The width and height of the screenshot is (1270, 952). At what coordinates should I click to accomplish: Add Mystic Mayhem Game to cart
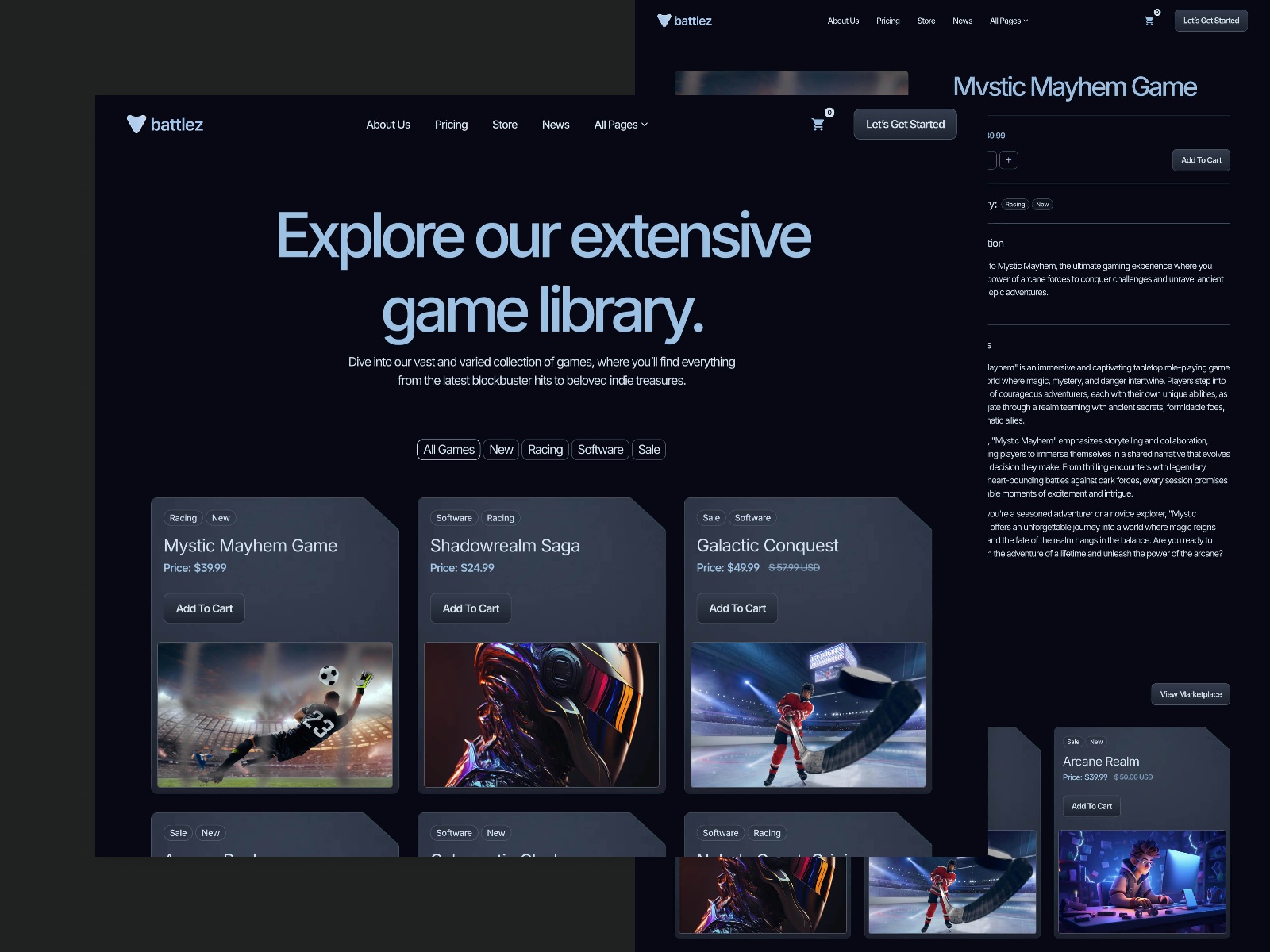coord(204,608)
